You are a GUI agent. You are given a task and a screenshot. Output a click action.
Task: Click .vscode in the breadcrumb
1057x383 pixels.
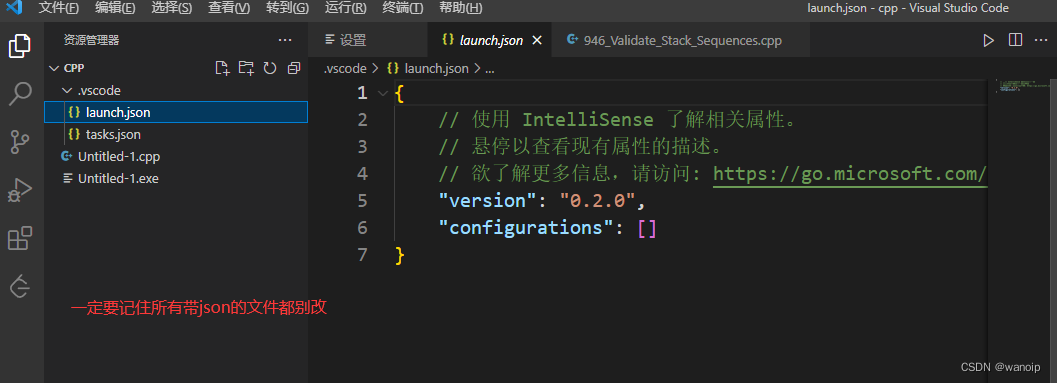pos(344,68)
